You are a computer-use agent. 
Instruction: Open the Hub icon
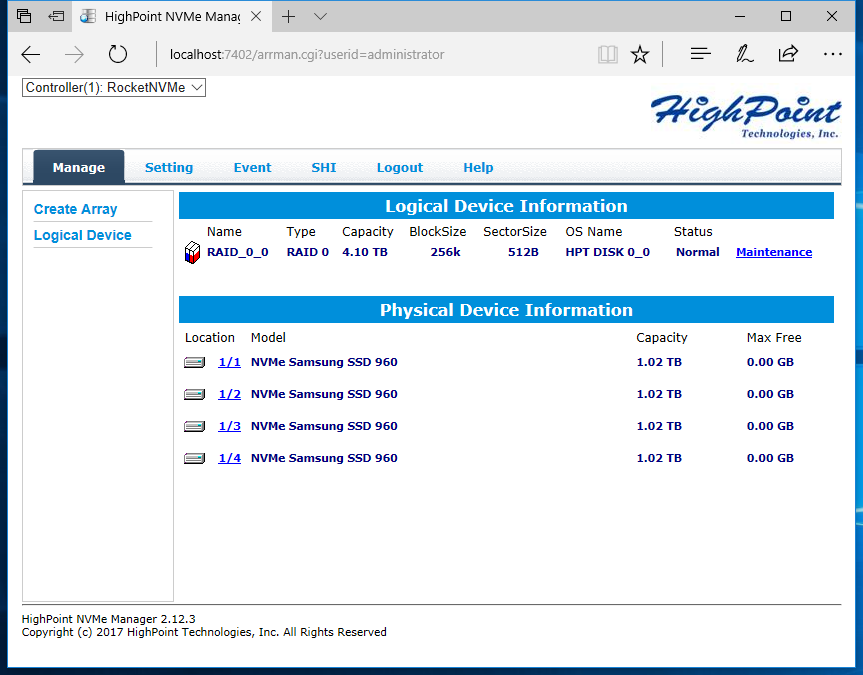[701, 54]
